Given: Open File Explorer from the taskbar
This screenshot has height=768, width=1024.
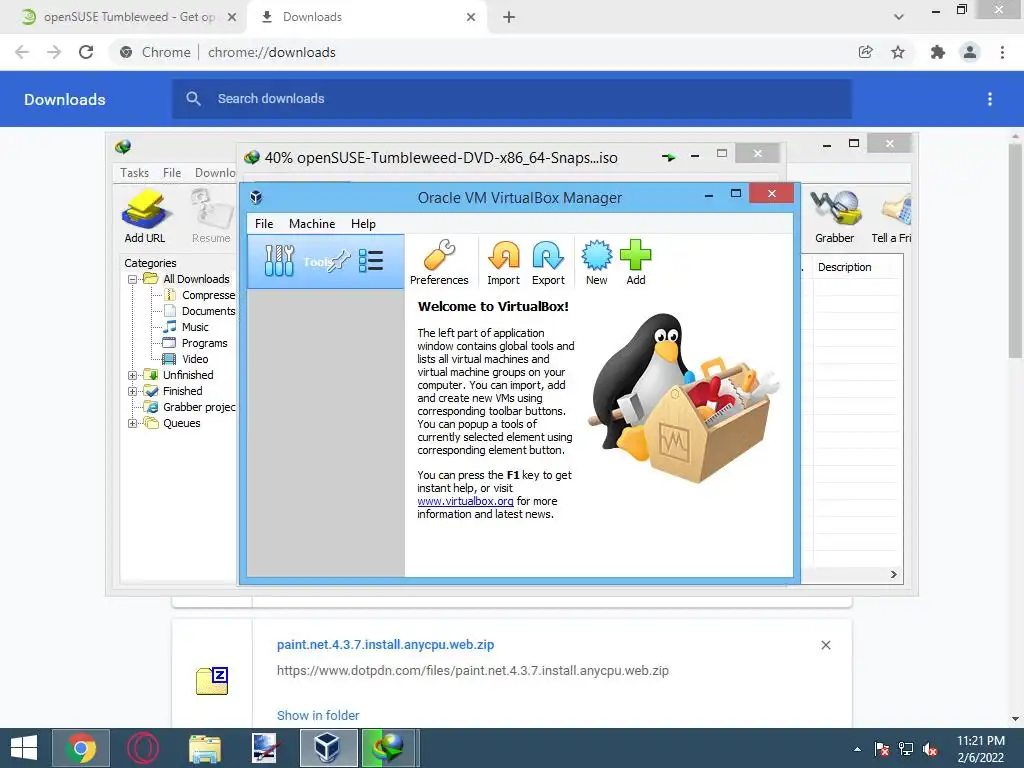Looking at the screenshot, I should tap(205, 748).
